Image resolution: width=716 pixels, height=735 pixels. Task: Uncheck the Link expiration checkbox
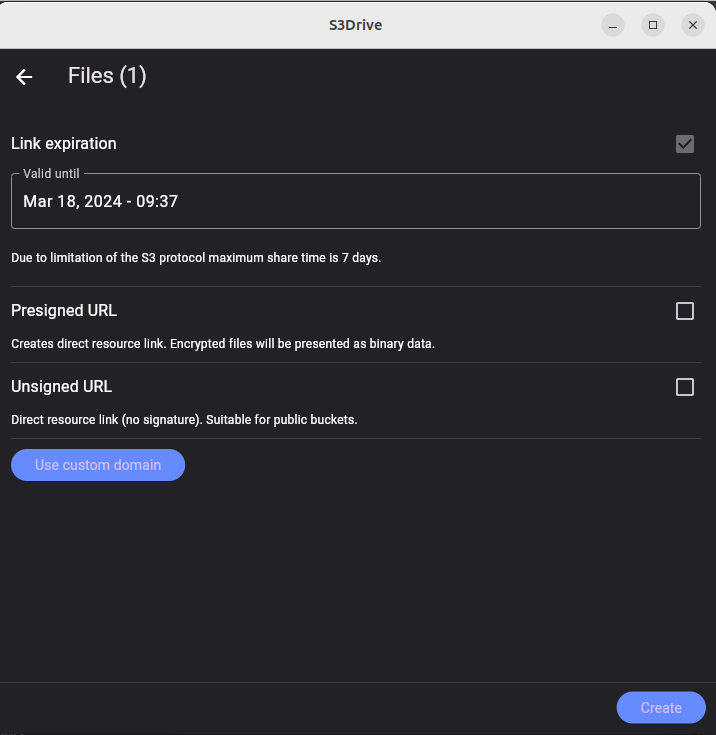(685, 144)
